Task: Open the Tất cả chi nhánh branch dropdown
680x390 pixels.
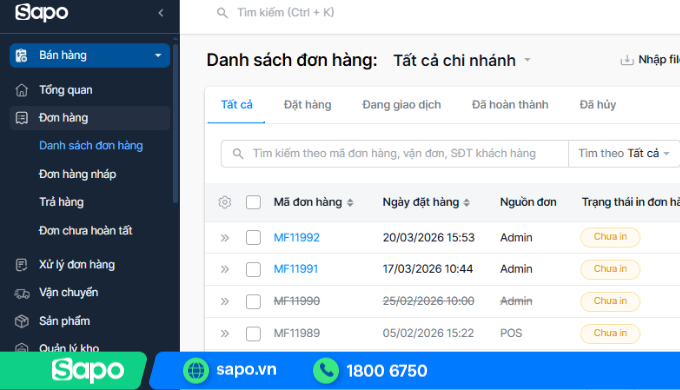Action: tap(462, 60)
